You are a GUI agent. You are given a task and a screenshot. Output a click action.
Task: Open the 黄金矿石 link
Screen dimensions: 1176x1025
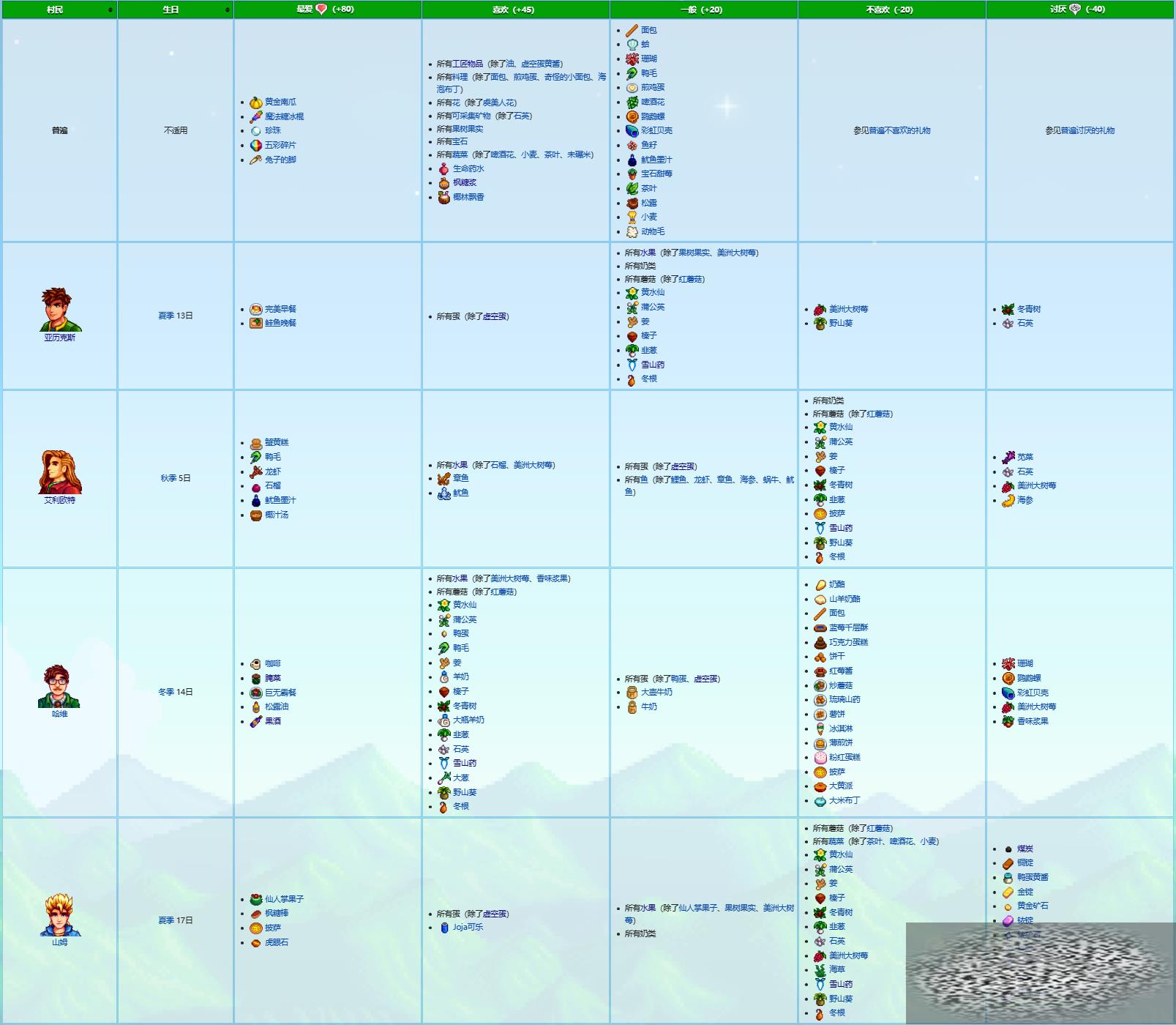point(1033,906)
